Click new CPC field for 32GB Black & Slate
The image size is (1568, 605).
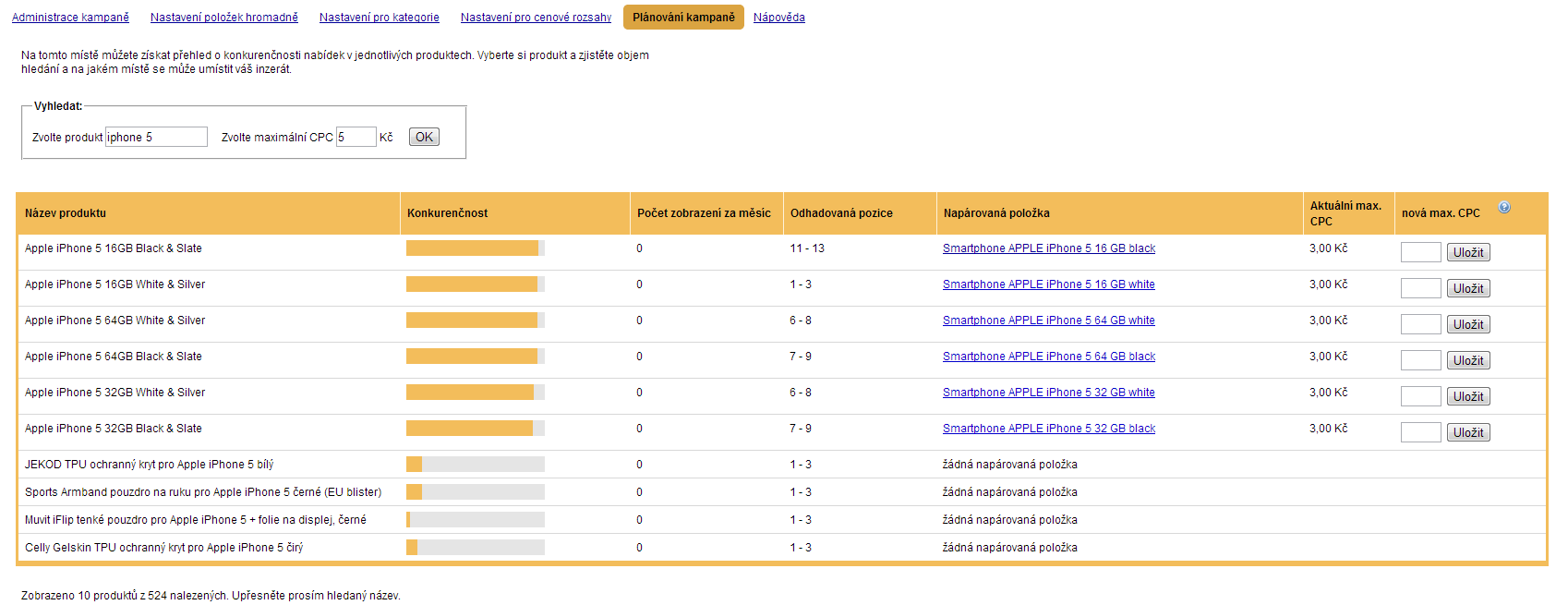pyautogui.click(x=1421, y=432)
